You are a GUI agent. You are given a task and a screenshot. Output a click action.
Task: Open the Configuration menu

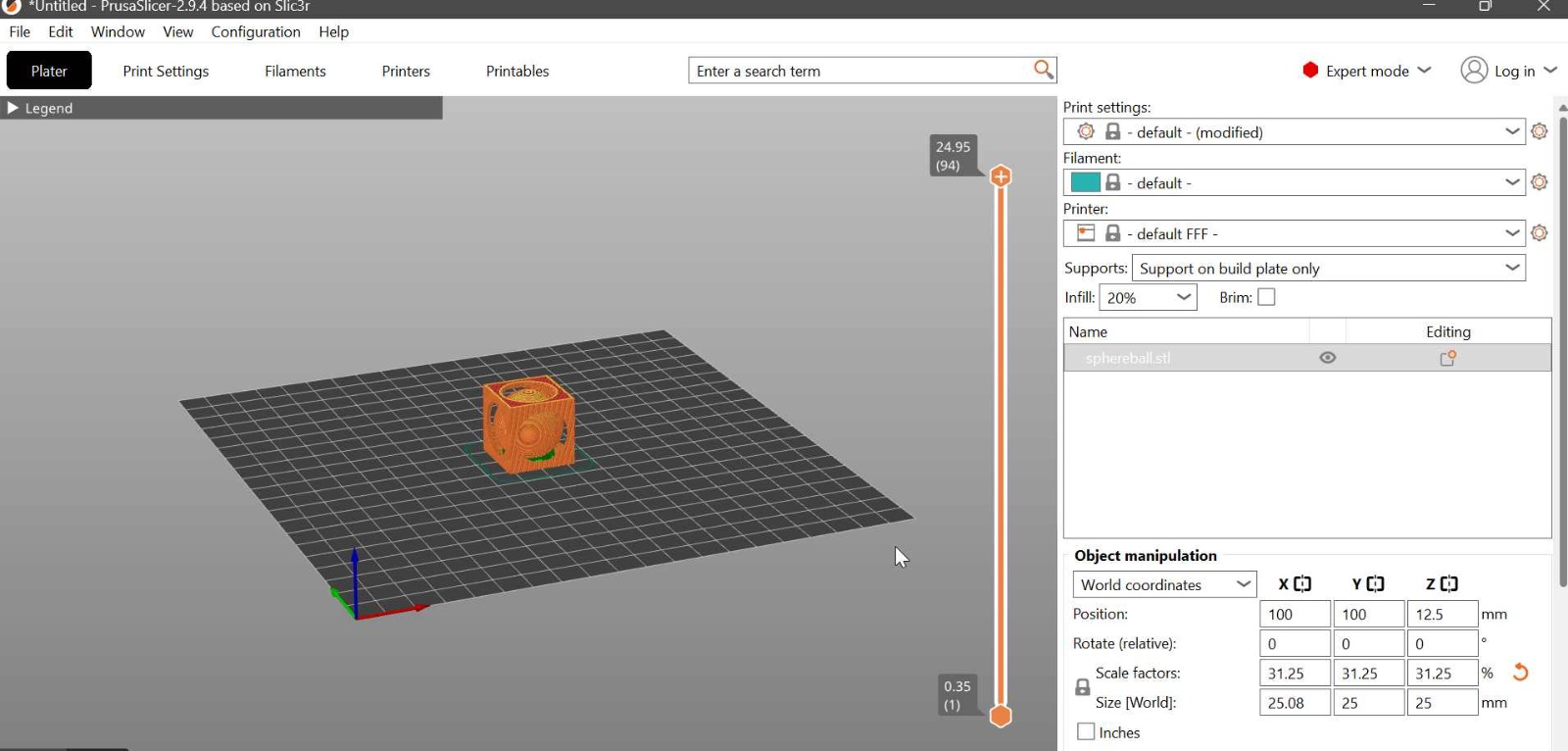pos(256,31)
